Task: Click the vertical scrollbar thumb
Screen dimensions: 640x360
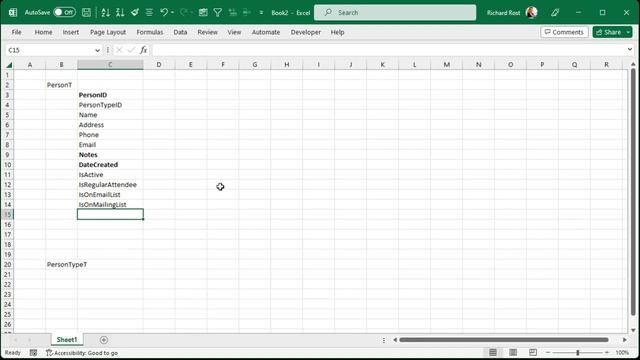Action: point(633,192)
